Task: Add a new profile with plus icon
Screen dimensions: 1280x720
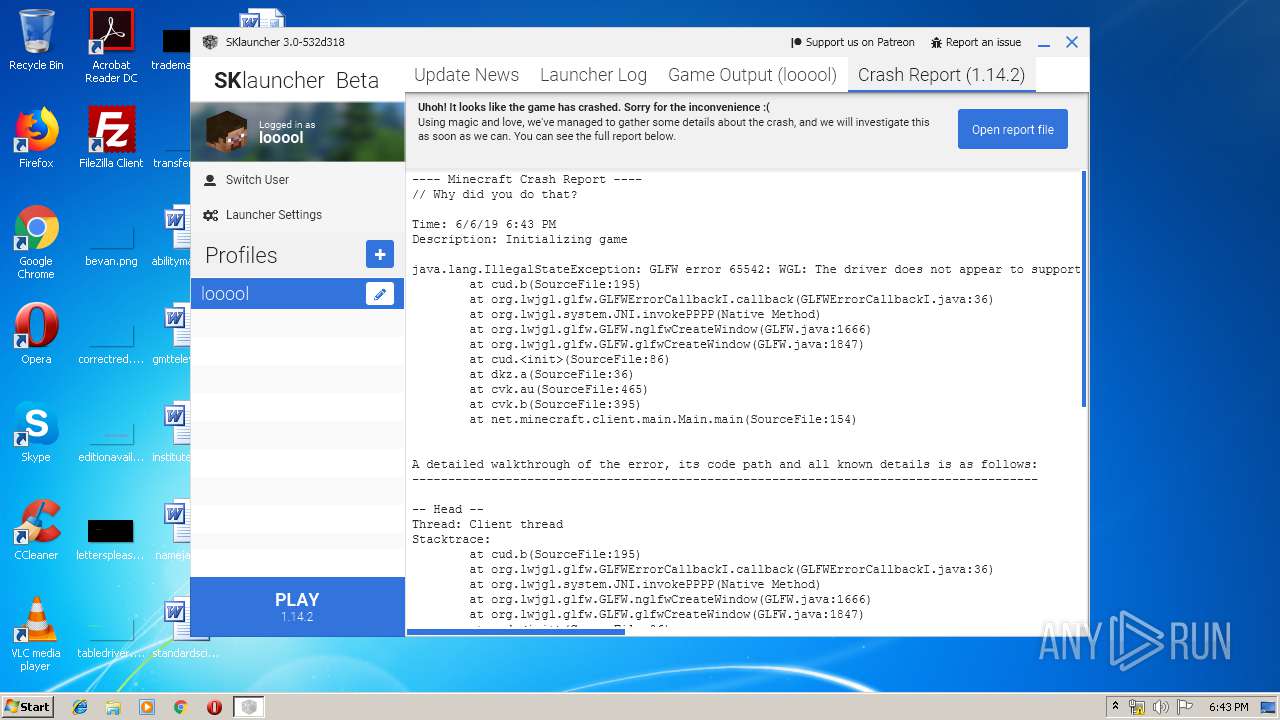Action: tap(380, 255)
